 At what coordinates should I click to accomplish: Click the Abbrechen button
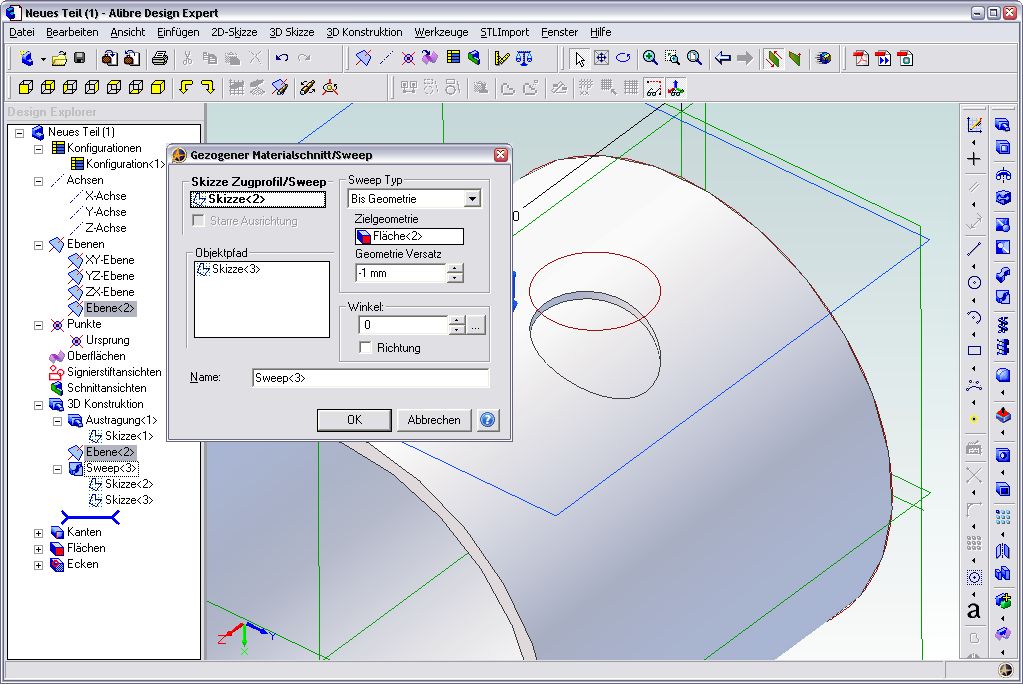coord(434,420)
